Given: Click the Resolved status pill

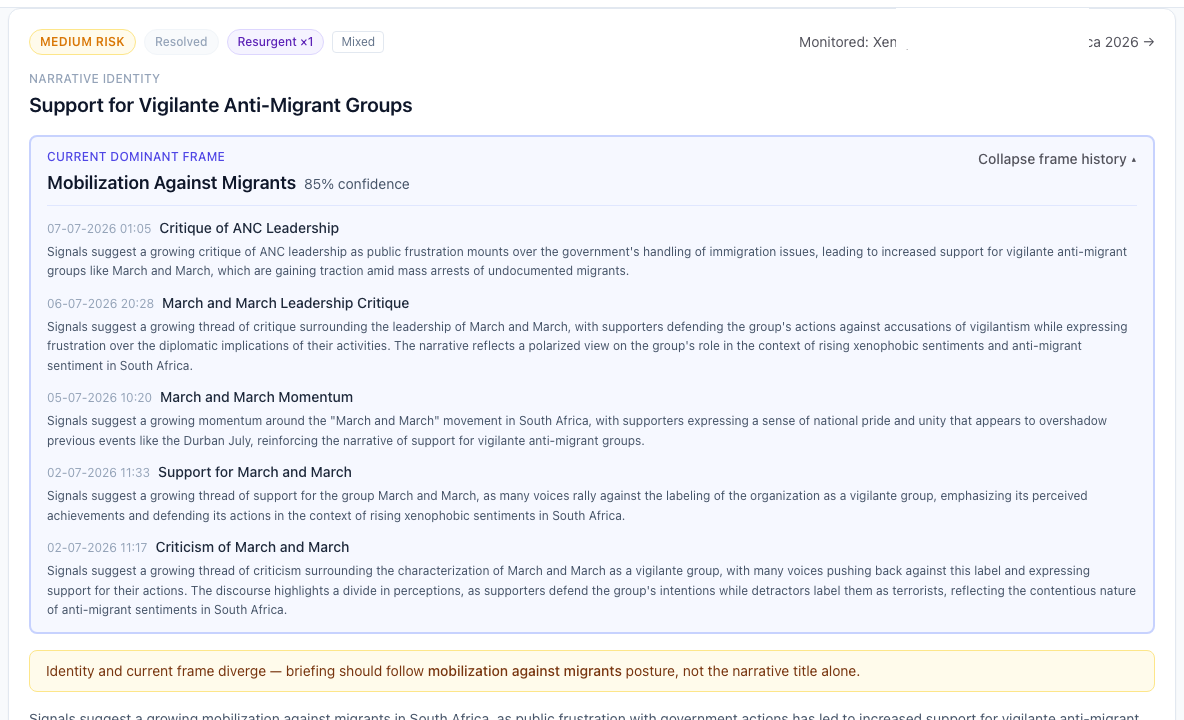Looking at the screenshot, I should [x=181, y=42].
